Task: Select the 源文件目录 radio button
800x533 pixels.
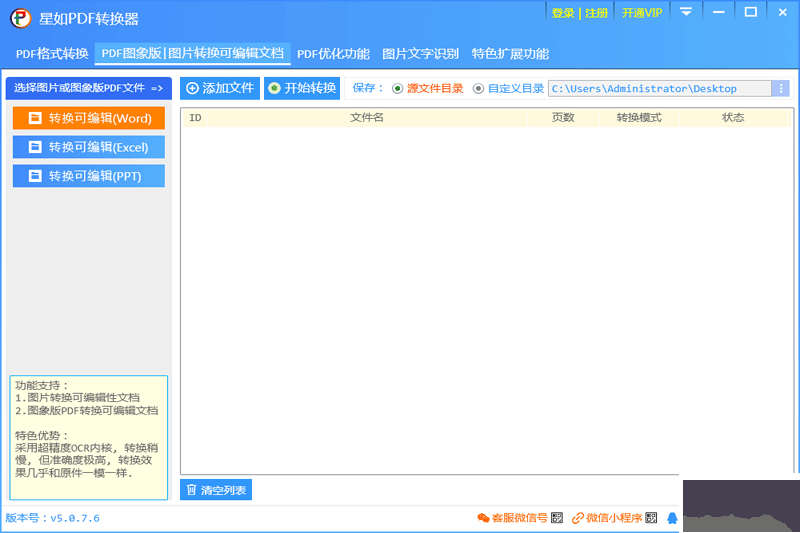Action: (x=398, y=89)
